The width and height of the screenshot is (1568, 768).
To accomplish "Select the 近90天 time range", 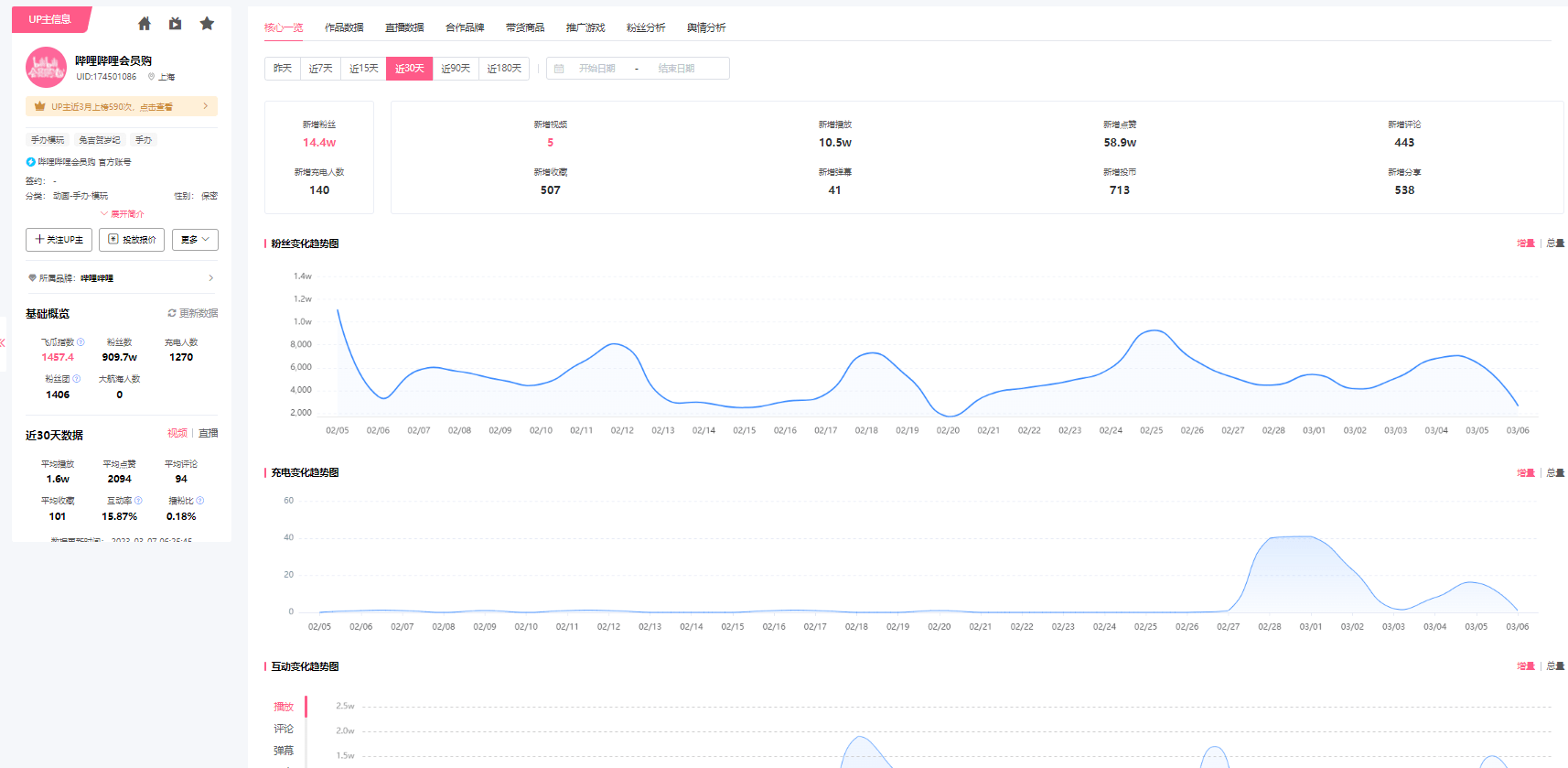I will 456,69.
